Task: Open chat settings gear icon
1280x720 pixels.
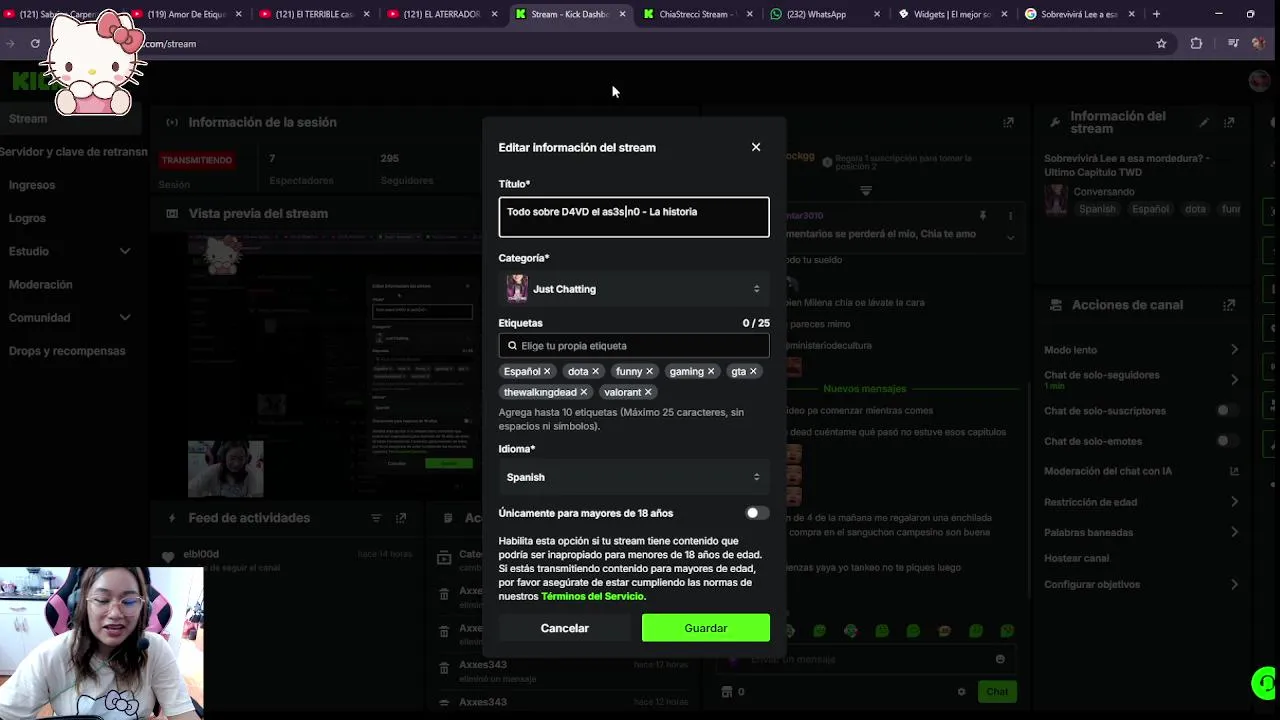Action: (x=961, y=691)
